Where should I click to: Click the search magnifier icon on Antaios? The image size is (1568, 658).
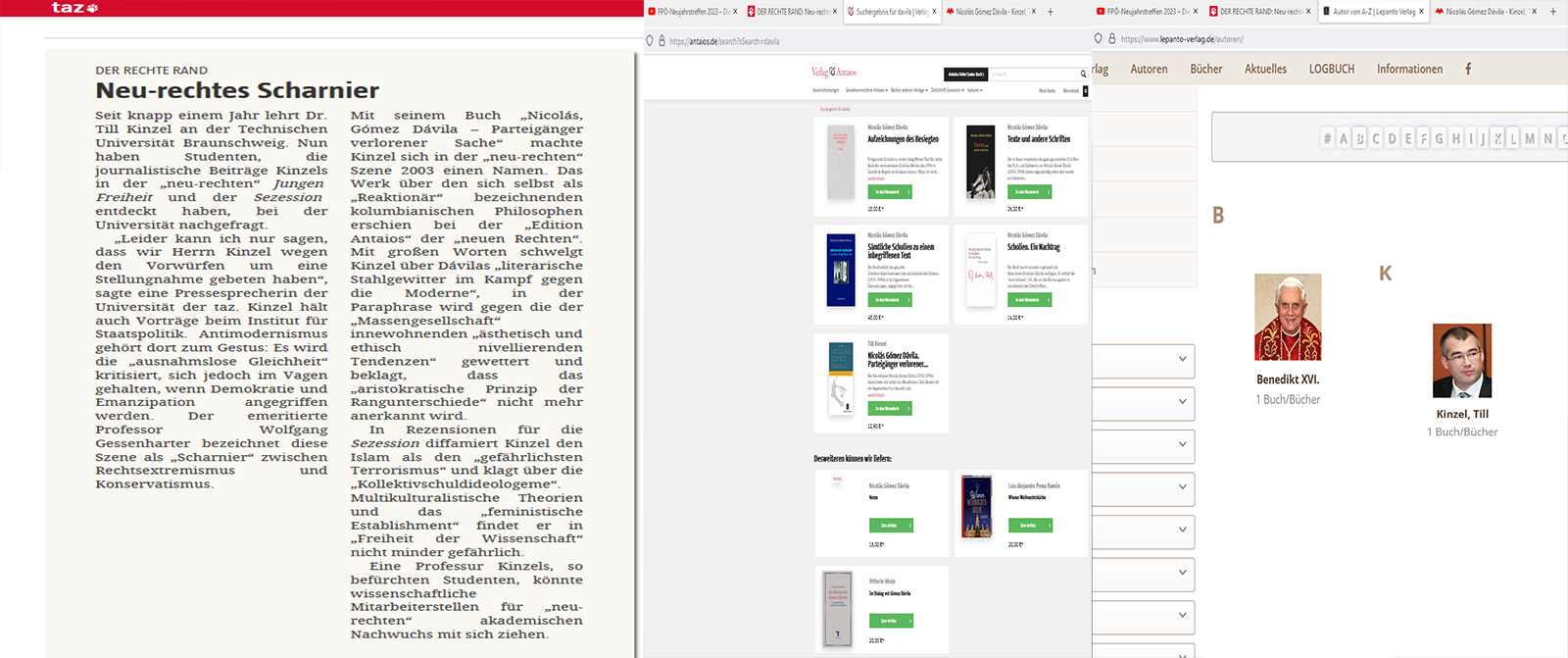(x=1083, y=75)
